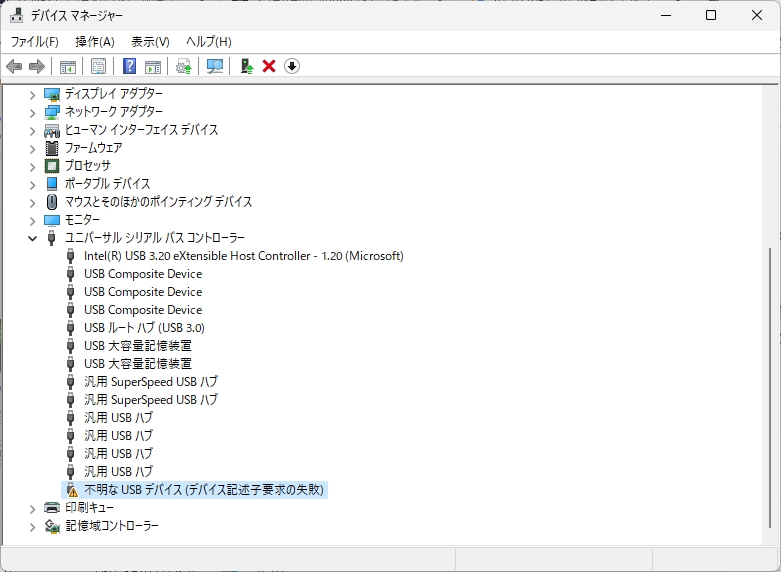Click the blue Help question mark icon

click(x=129, y=66)
